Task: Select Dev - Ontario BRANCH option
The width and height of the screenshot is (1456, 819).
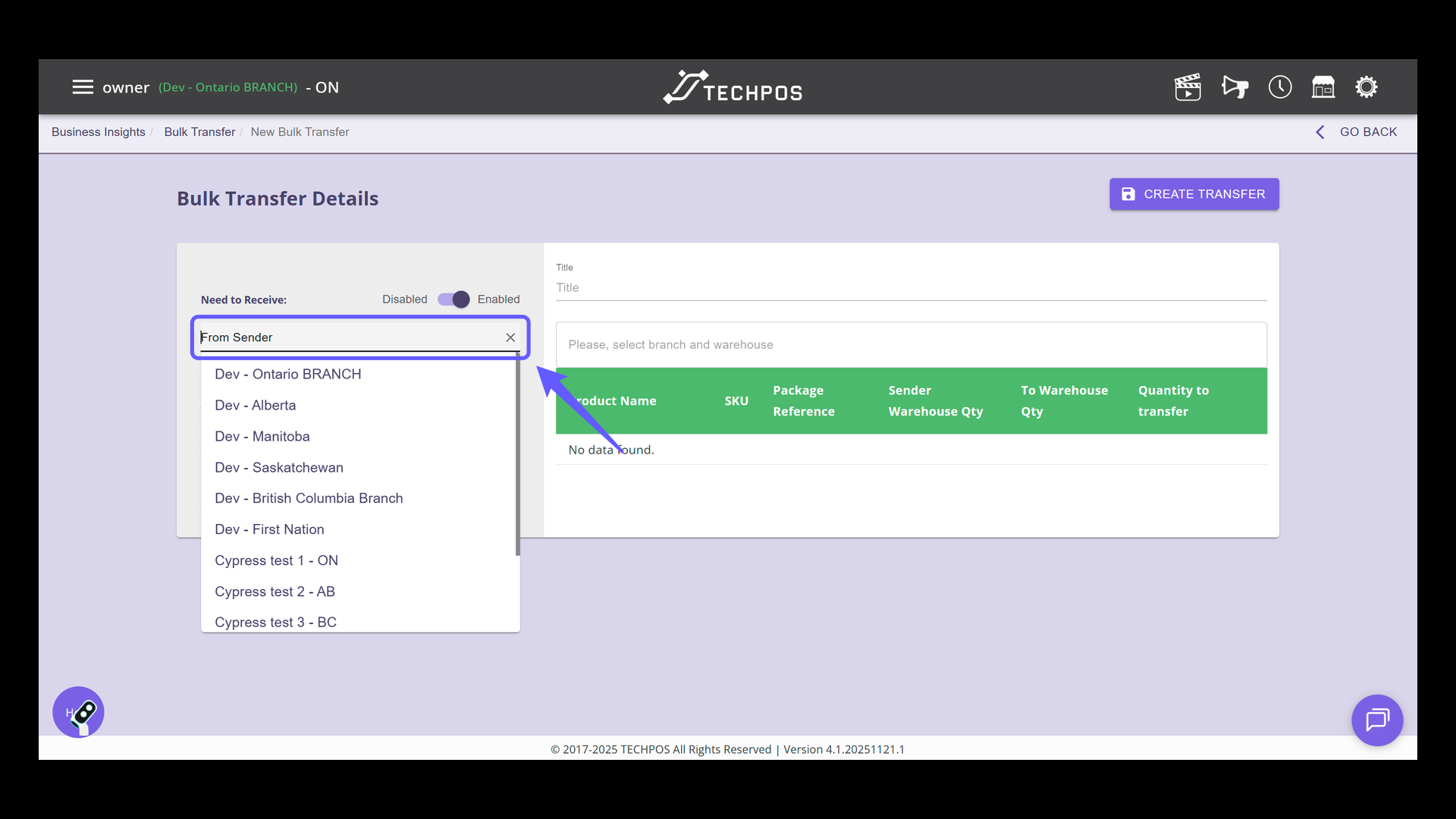Action: pyautogui.click(x=288, y=374)
